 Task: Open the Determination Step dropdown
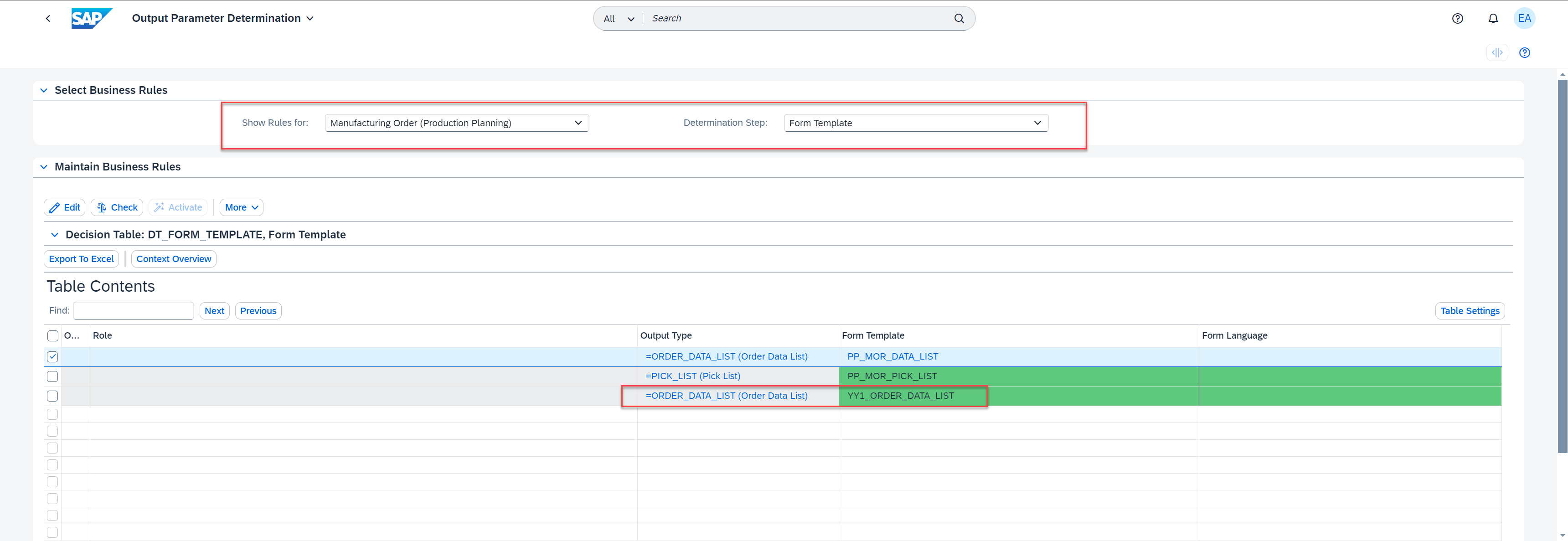click(x=915, y=123)
